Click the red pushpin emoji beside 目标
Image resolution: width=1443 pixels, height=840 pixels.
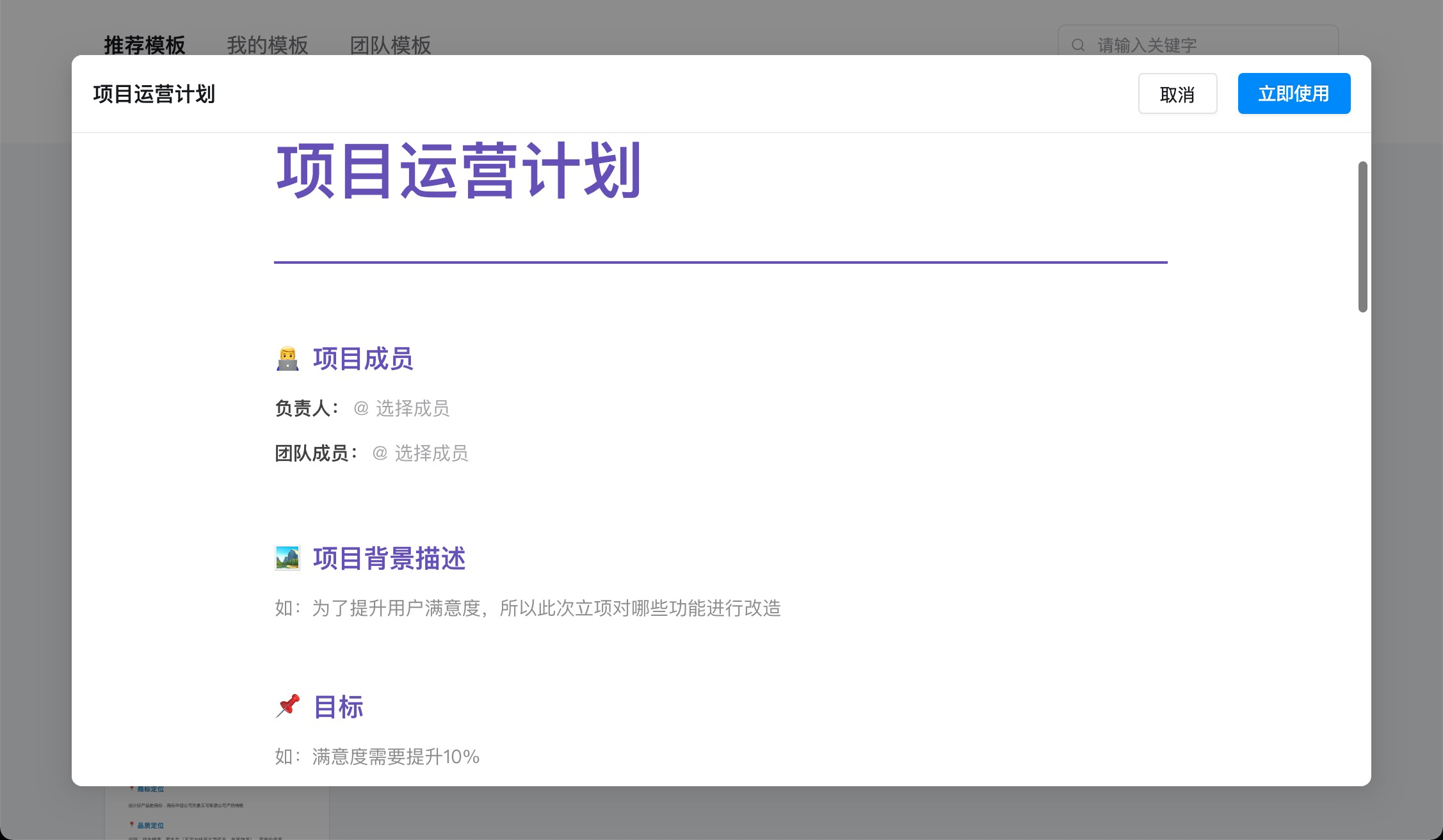(x=287, y=706)
